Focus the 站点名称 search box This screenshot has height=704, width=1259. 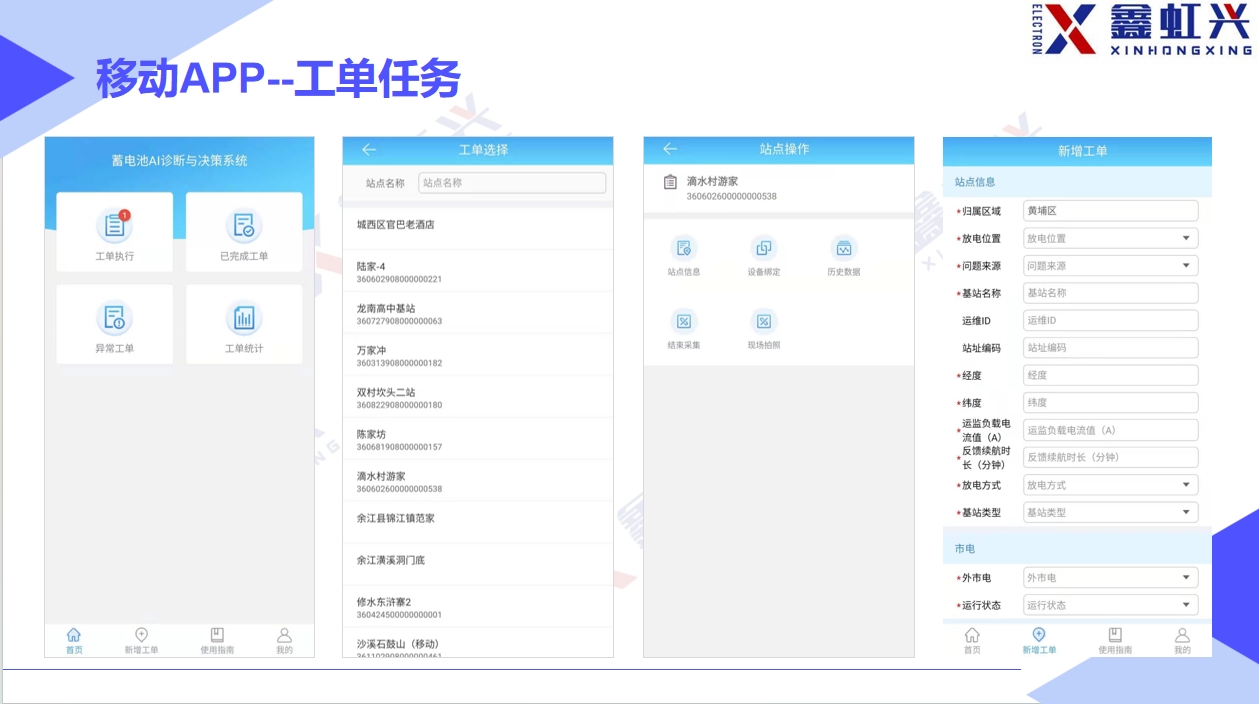512,183
